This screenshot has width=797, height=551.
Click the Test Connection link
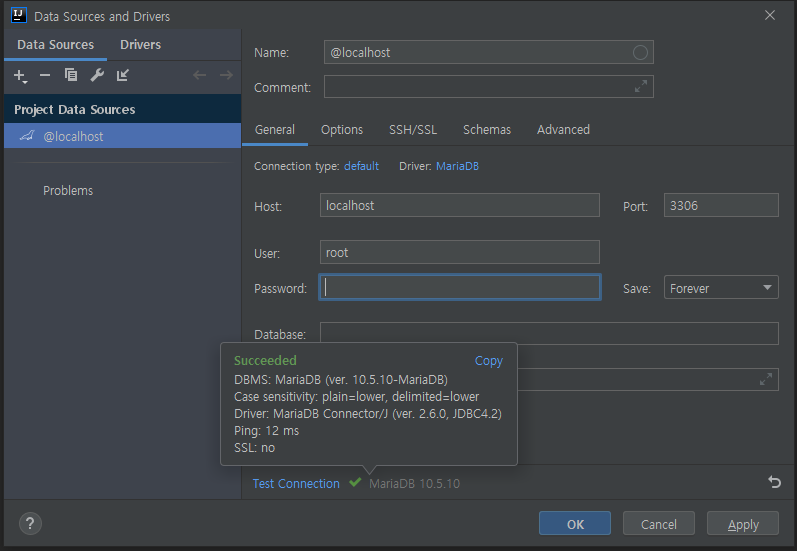point(296,483)
